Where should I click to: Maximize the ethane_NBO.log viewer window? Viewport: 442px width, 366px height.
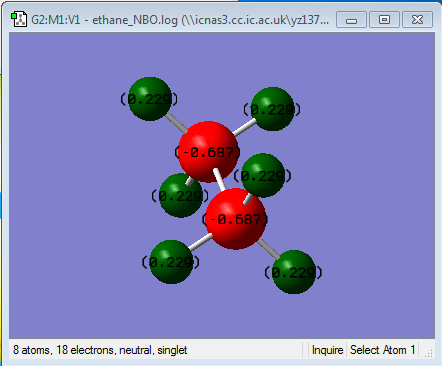coord(384,20)
